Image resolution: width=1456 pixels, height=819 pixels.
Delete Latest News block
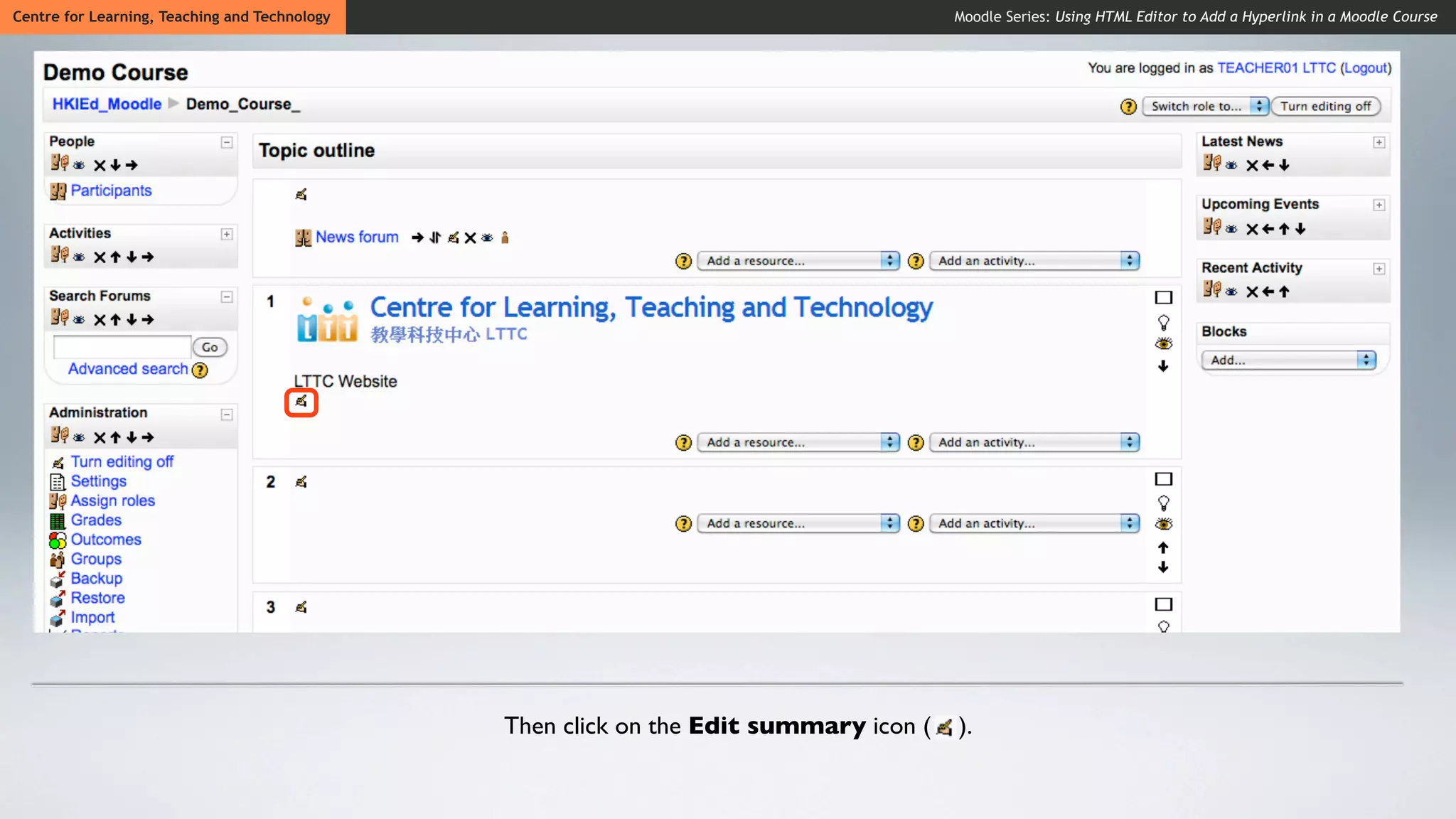(x=1252, y=166)
